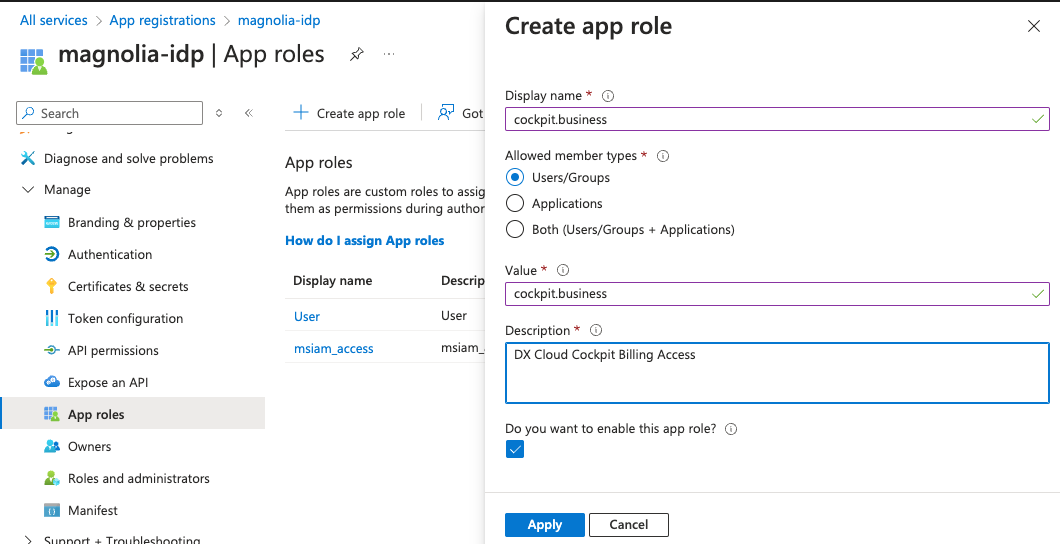Open Certificates & secrets

point(128,286)
